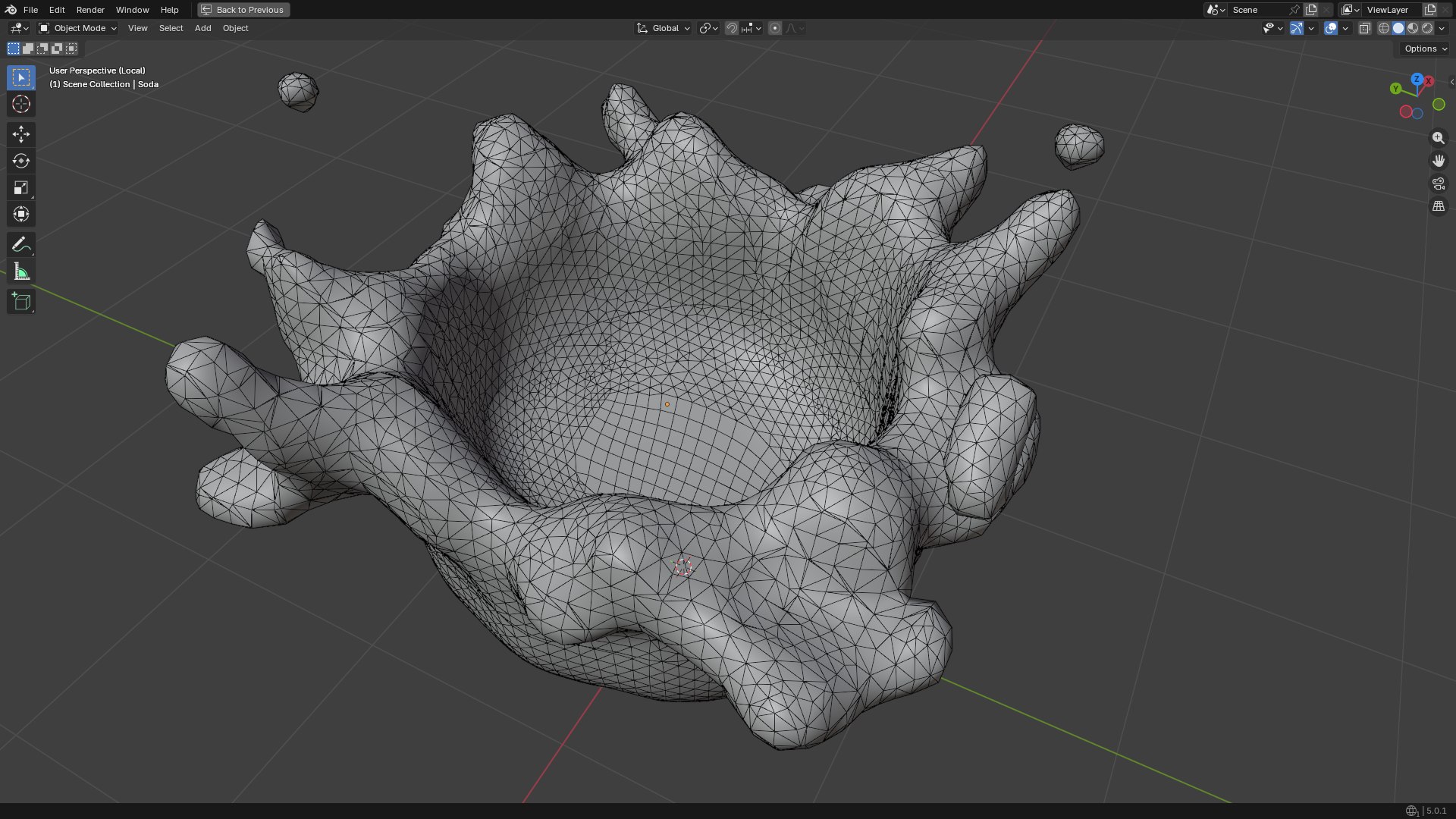This screenshot has width=1456, height=819.
Task: Toggle viewport overlays display
Action: (x=1331, y=28)
